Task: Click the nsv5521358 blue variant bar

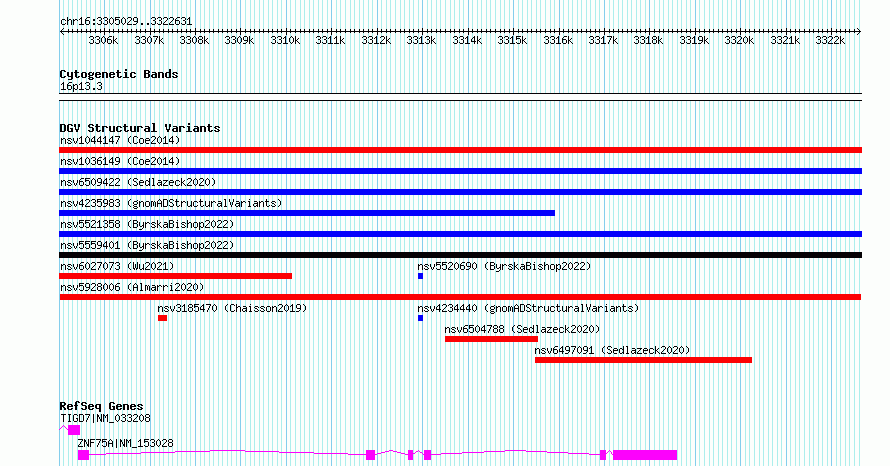Action: pyautogui.click(x=460, y=234)
